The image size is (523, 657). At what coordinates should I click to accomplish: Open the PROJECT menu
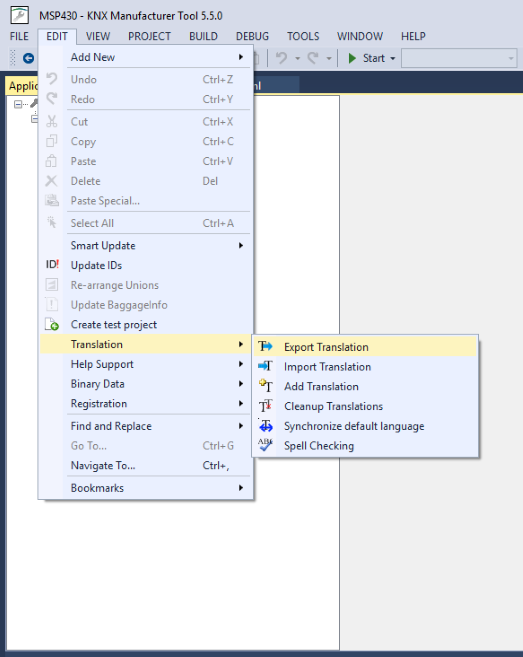click(149, 36)
